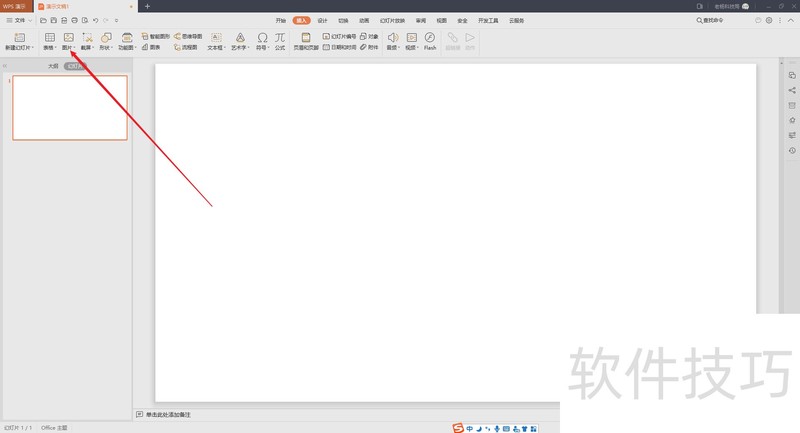Click the share icon in right sidebar
The height and width of the screenshot is (433, 800).
pyautogui.click(x=792, y=90)
